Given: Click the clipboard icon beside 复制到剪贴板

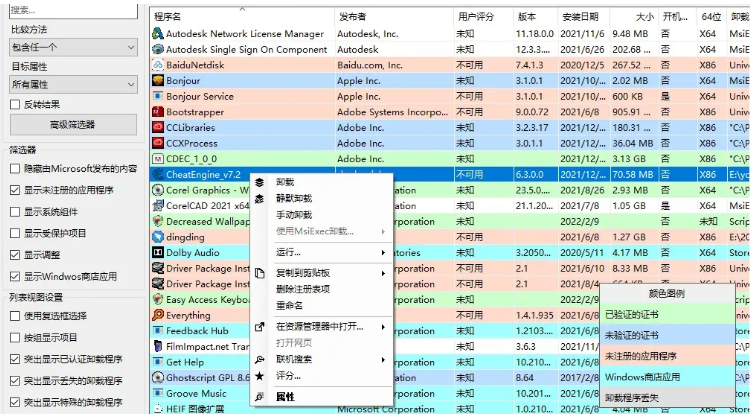Looking at the screenshot, I should [x=259, y=273].
